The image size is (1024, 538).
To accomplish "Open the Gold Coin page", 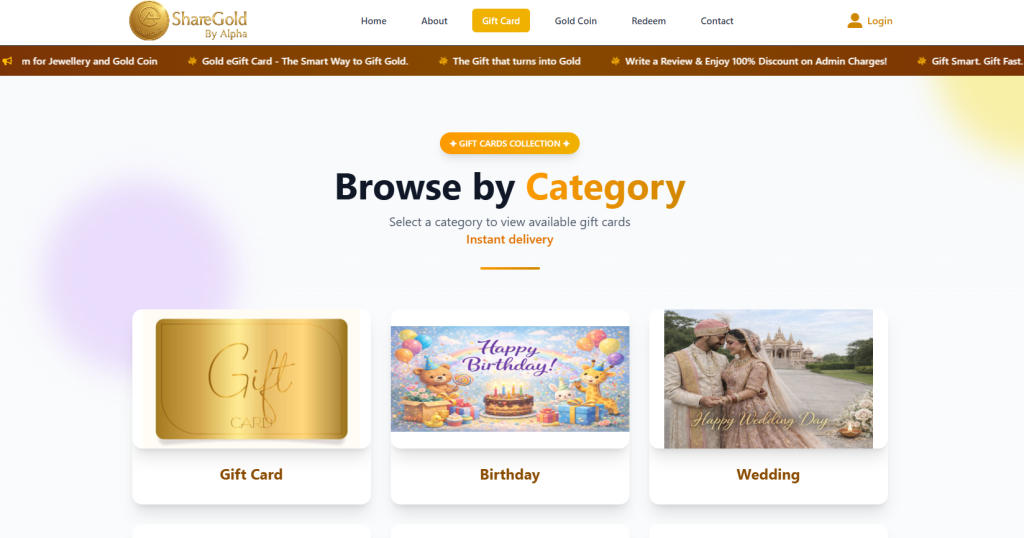I will [x=575, y=21].
